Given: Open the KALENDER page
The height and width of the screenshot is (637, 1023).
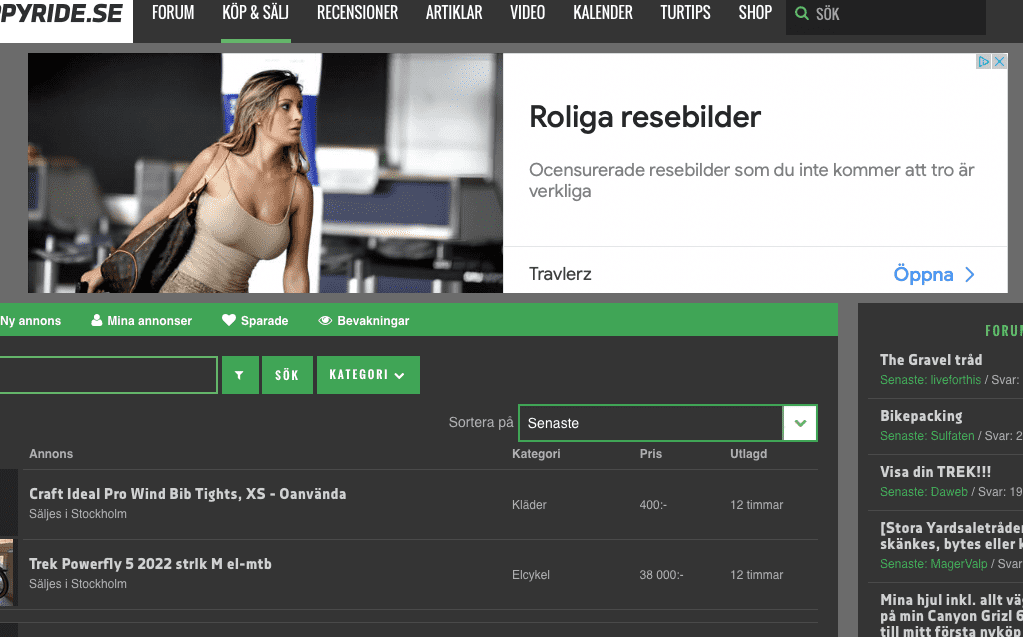Looking at the screenshot, I should tap(603, 13).
